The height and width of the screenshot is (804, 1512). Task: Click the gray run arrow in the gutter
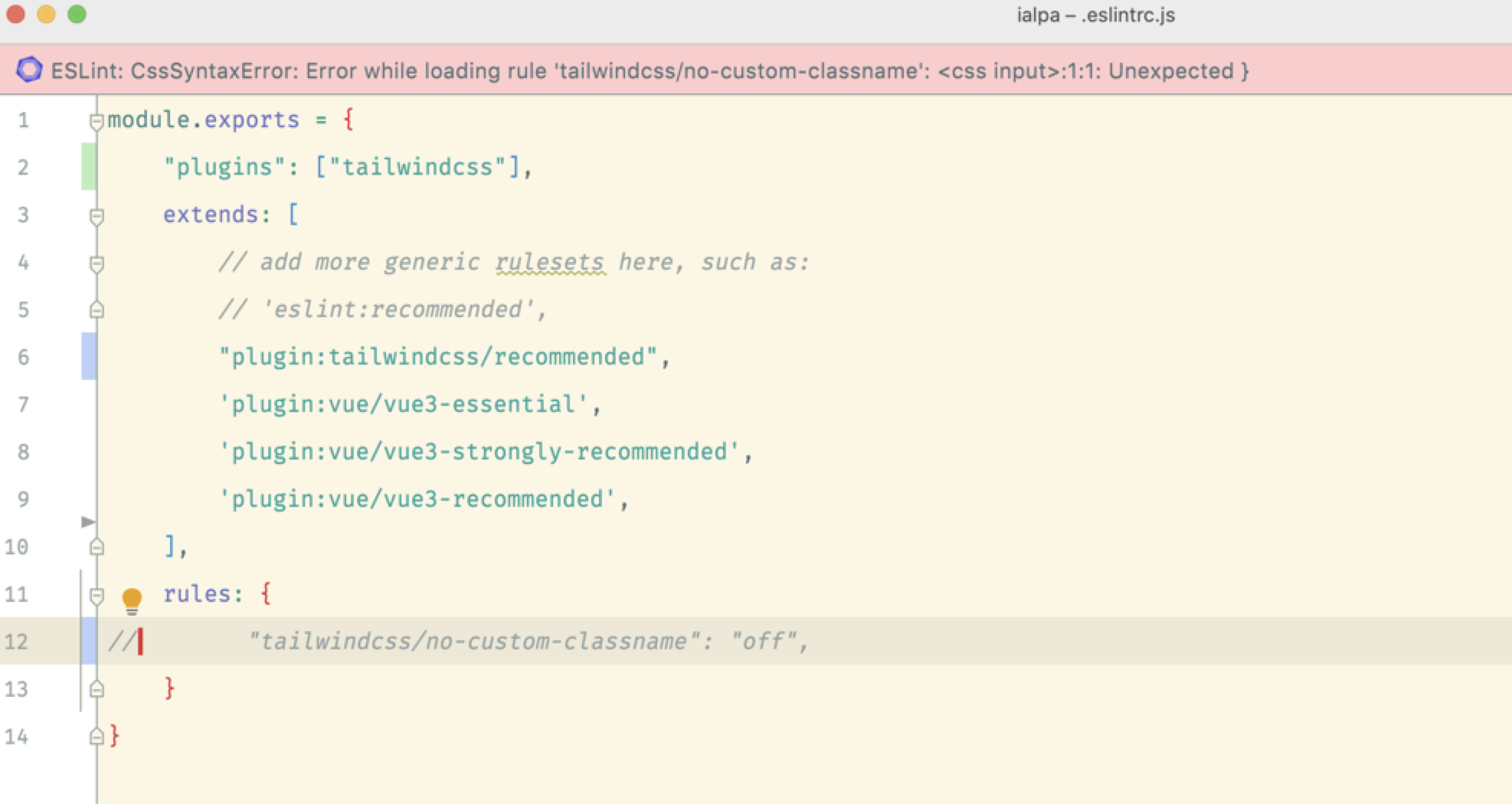click(89, 522)
